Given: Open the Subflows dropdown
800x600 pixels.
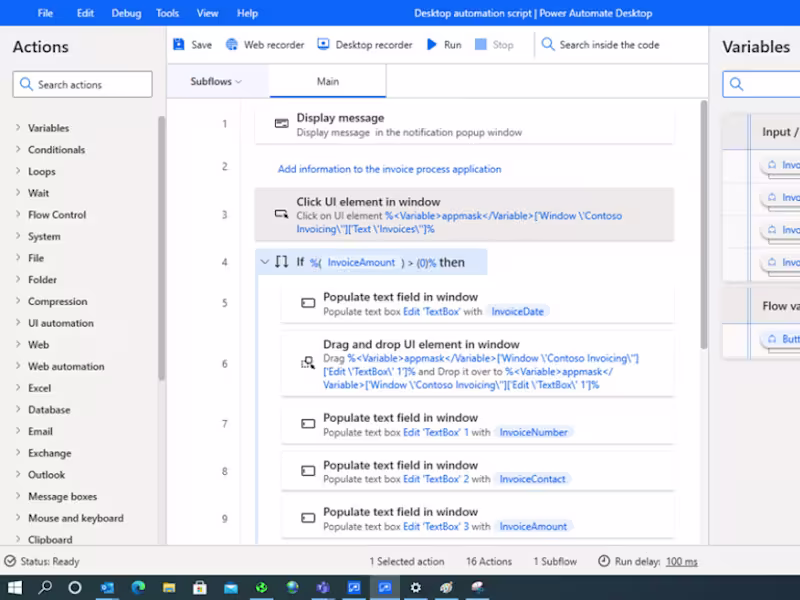Looking at the screenshot, I should coord(216,79).
